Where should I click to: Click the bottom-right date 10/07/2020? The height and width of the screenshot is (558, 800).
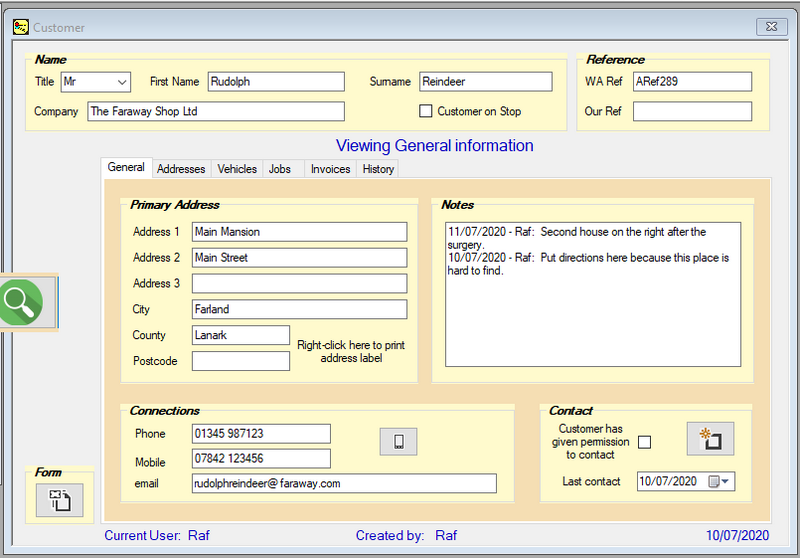point(737,536)
